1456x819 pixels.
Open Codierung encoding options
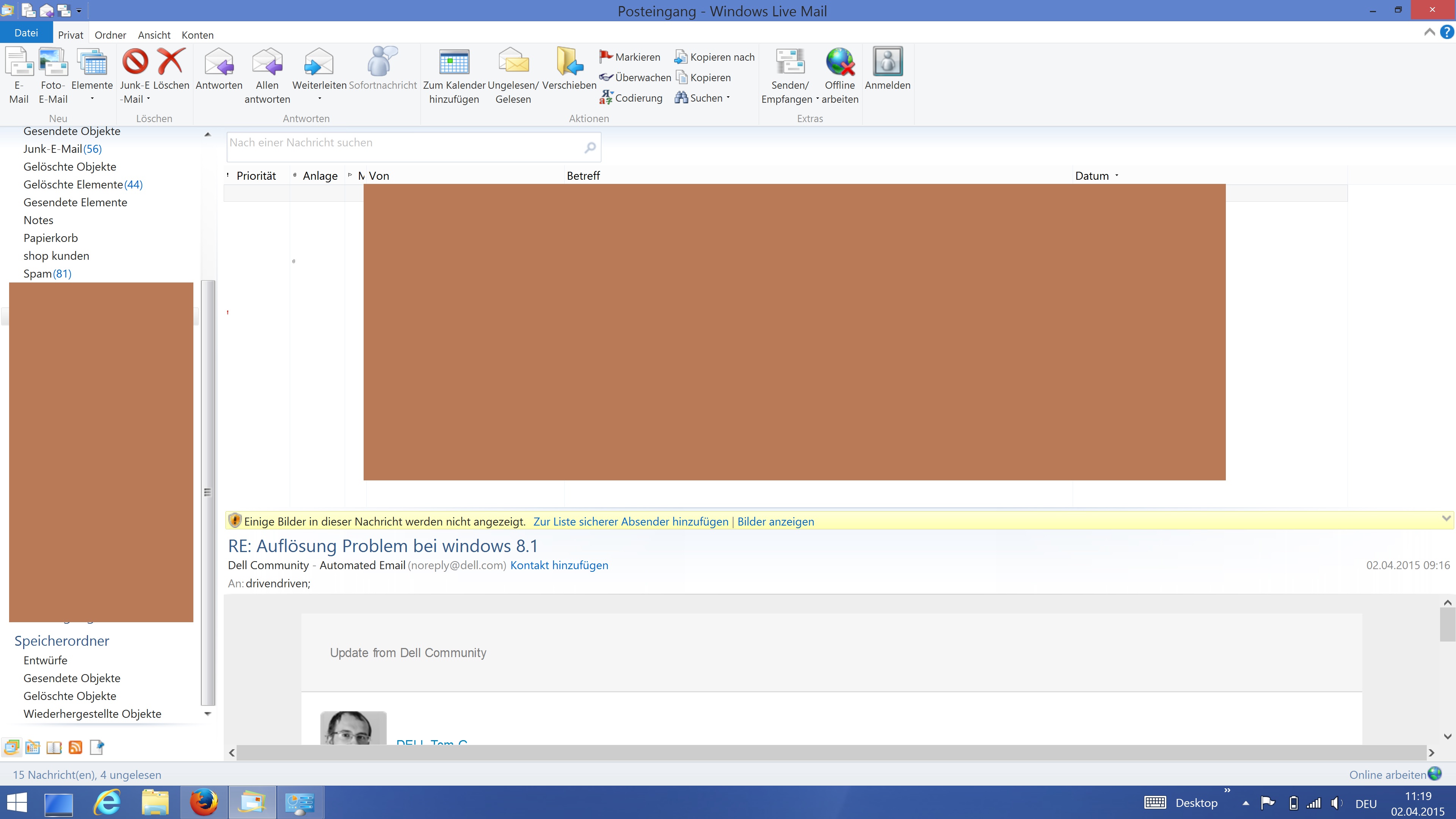pyautogui.click(x=631, y=98)
